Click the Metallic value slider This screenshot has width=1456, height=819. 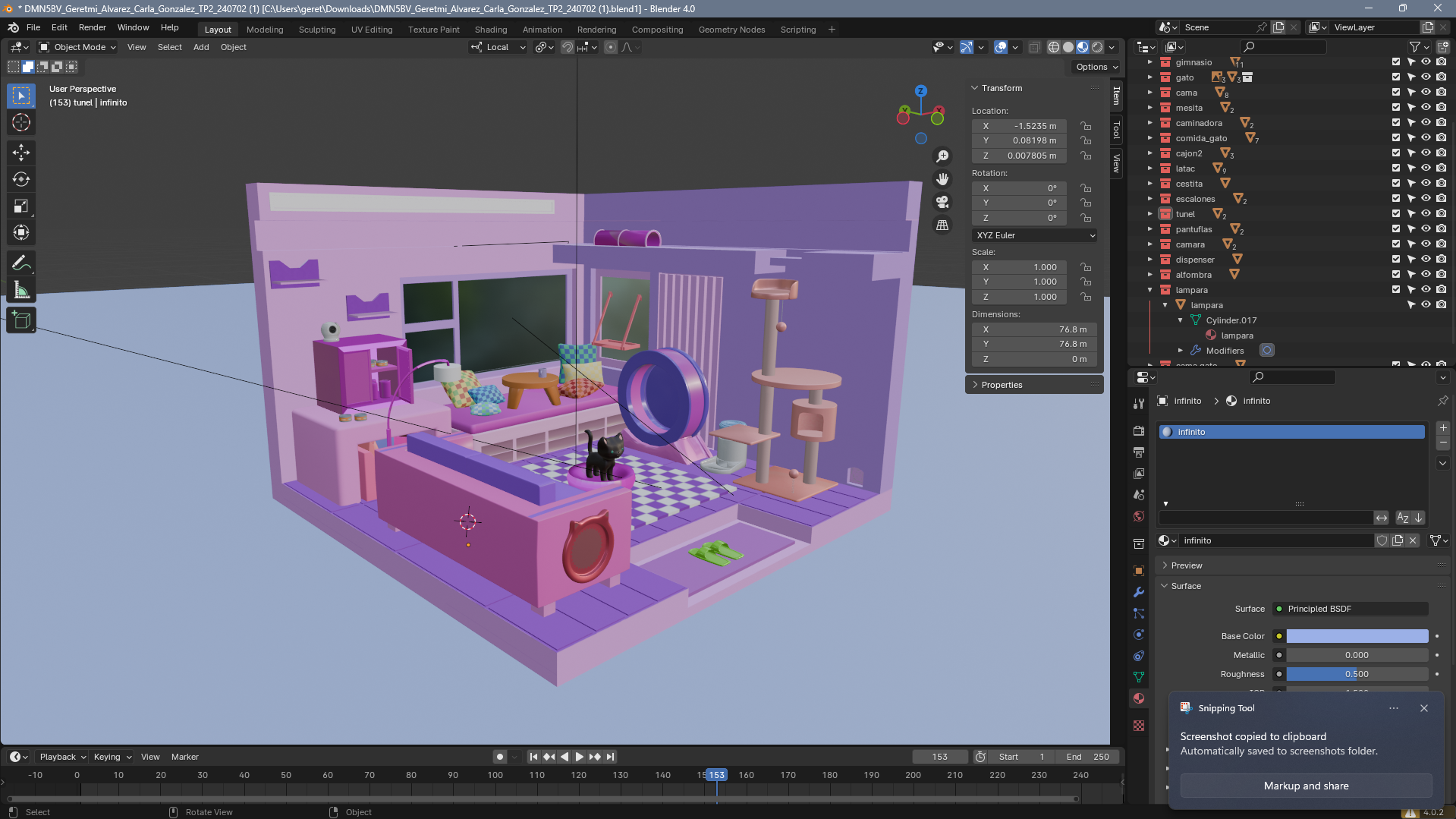[x=1357, y=655]
